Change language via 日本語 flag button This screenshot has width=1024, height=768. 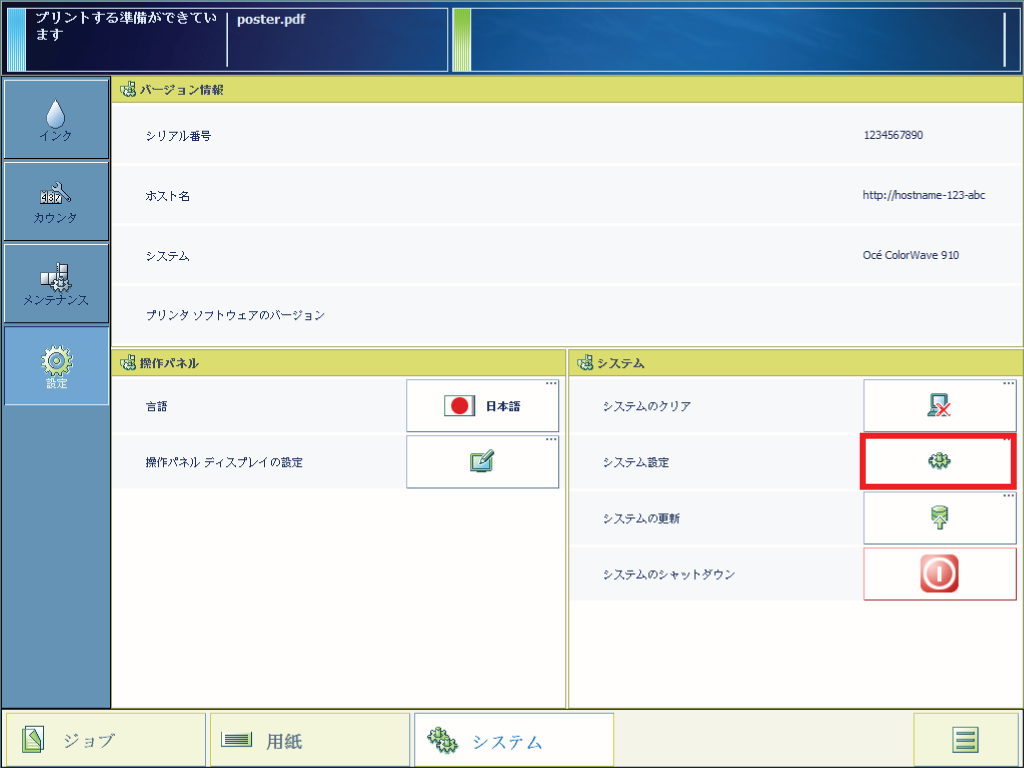(482, 406)
